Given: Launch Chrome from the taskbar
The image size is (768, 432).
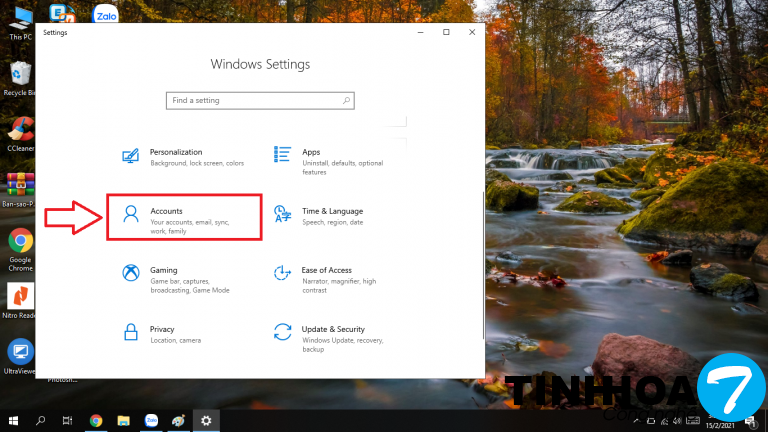Looking at the screenshot, I should [x=96, y=421].
